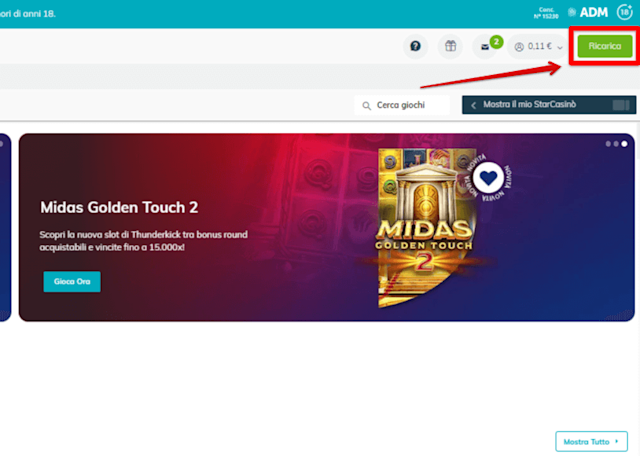The width and height of the screenshot is (640, 456).
Task: Click the Conc. N° concession label
Action: click(x=546, y=13)
